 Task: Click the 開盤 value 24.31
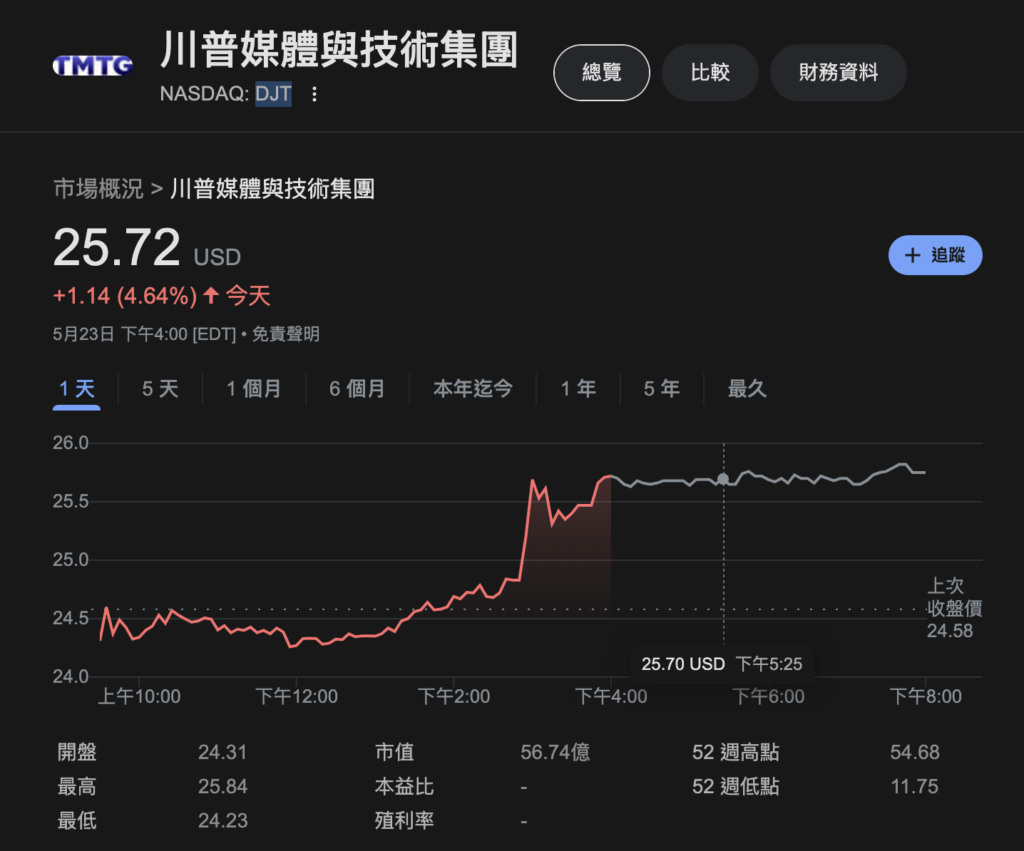(223, 752)
